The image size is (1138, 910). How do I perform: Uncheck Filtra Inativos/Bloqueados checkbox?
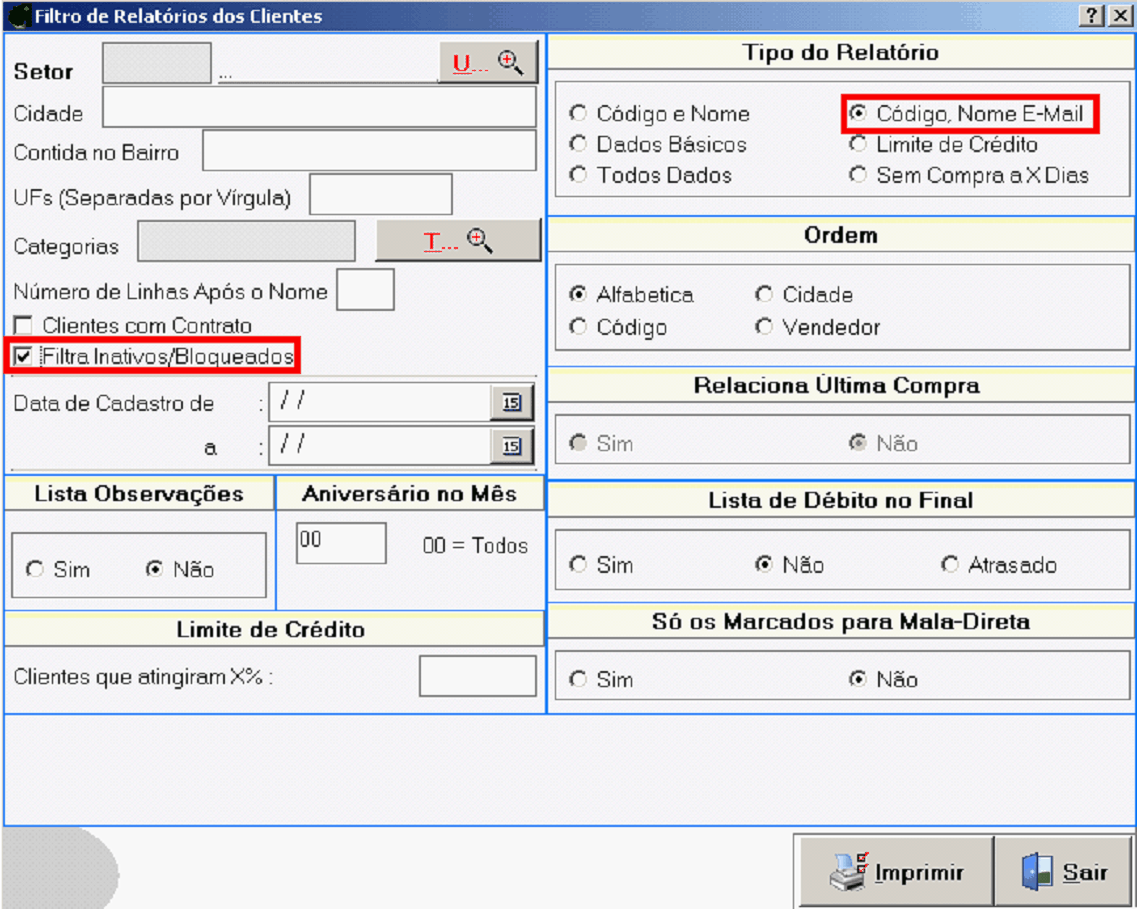23,356
